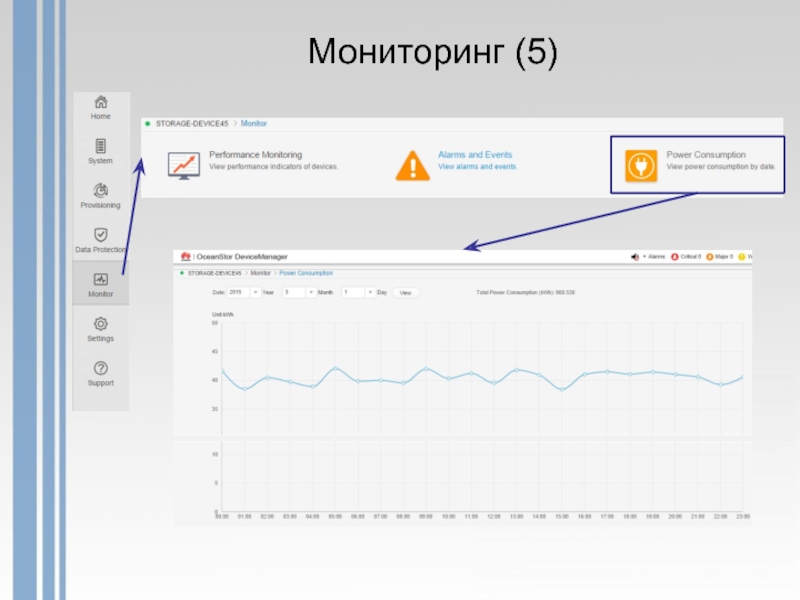800x600 pixels.
Task: Click the red Critical alarm icon
Action: (674, 257)
